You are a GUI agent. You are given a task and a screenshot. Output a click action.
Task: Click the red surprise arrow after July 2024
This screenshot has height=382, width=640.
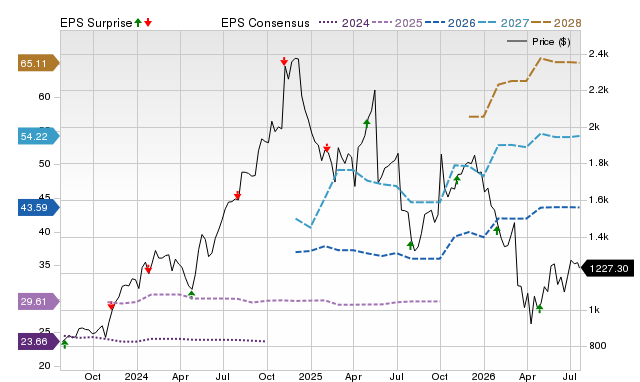(x=237, y=195)
